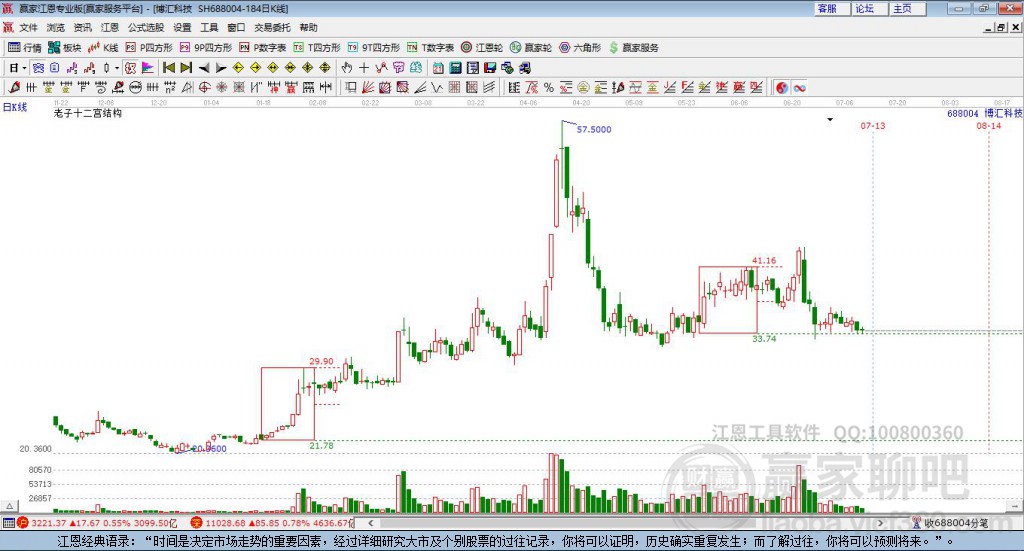The height and width of the screenshot is (551, 1024).
Task: Open the calendar icon
Action: pos(438,68)
